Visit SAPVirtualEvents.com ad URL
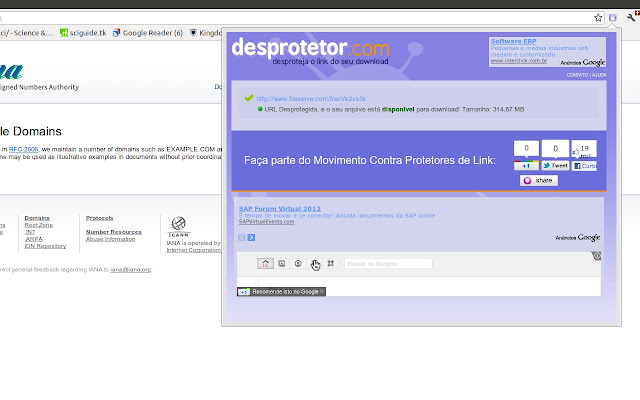The image size is (640, 400). (266, 222)
